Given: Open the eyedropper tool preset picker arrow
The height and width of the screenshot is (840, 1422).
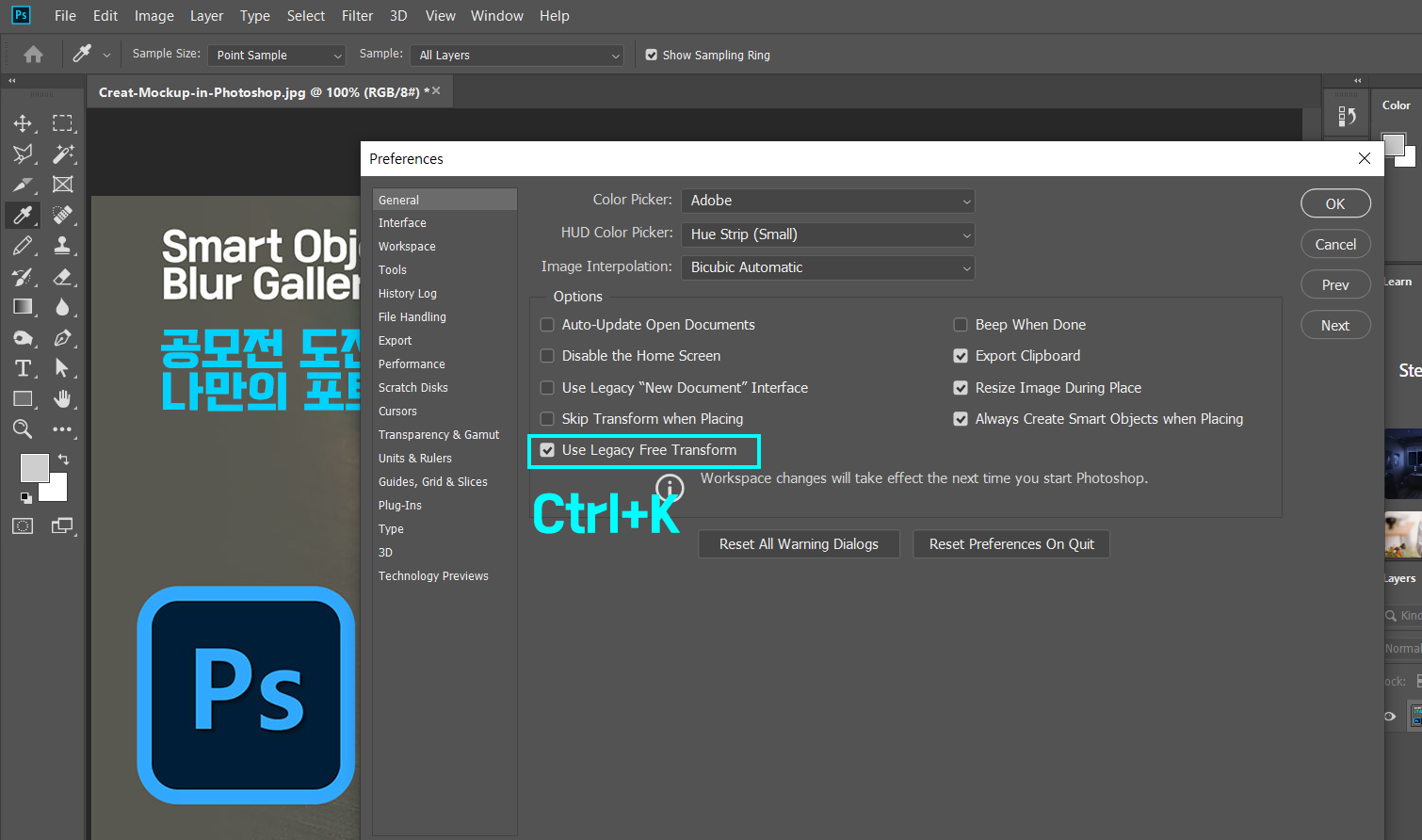Looking at the screenshot, I should coord(106,56).
